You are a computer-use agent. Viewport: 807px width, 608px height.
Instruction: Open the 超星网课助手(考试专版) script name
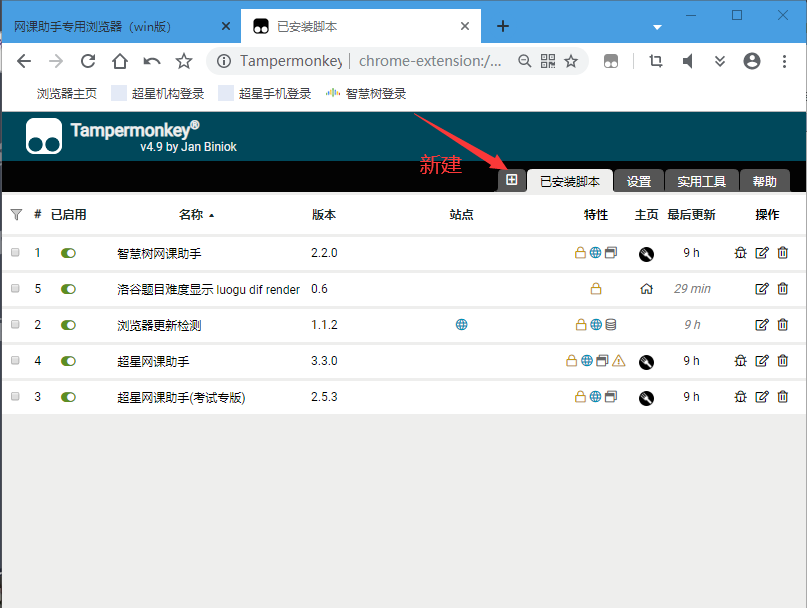pyautogui.click(x=181, y=397)
